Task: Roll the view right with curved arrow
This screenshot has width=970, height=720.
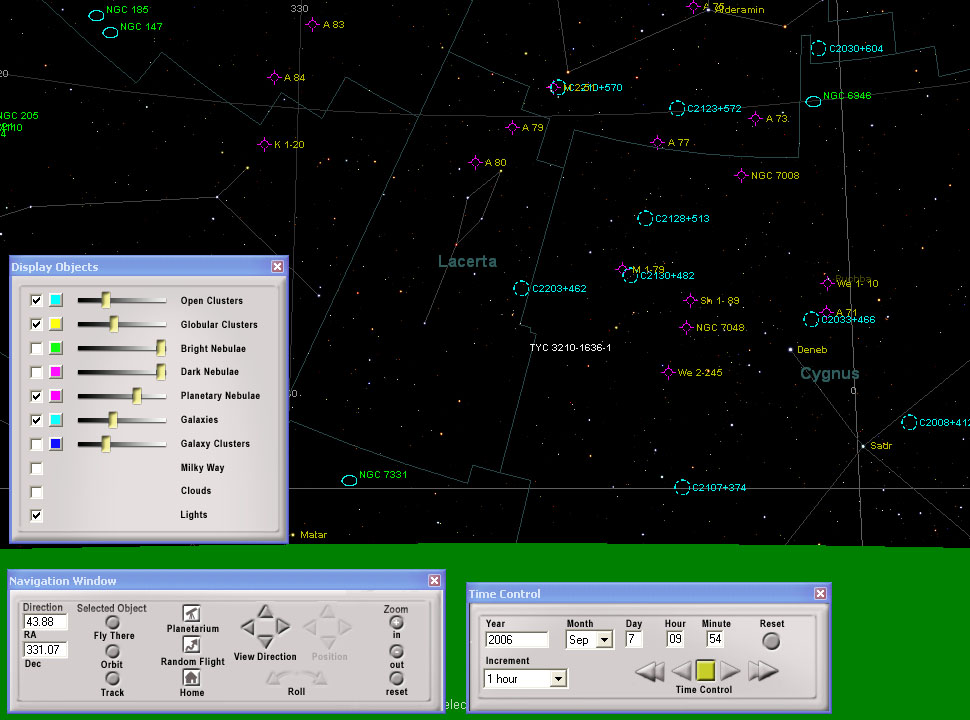Action: pyautogui.click(x=314, y=679)
